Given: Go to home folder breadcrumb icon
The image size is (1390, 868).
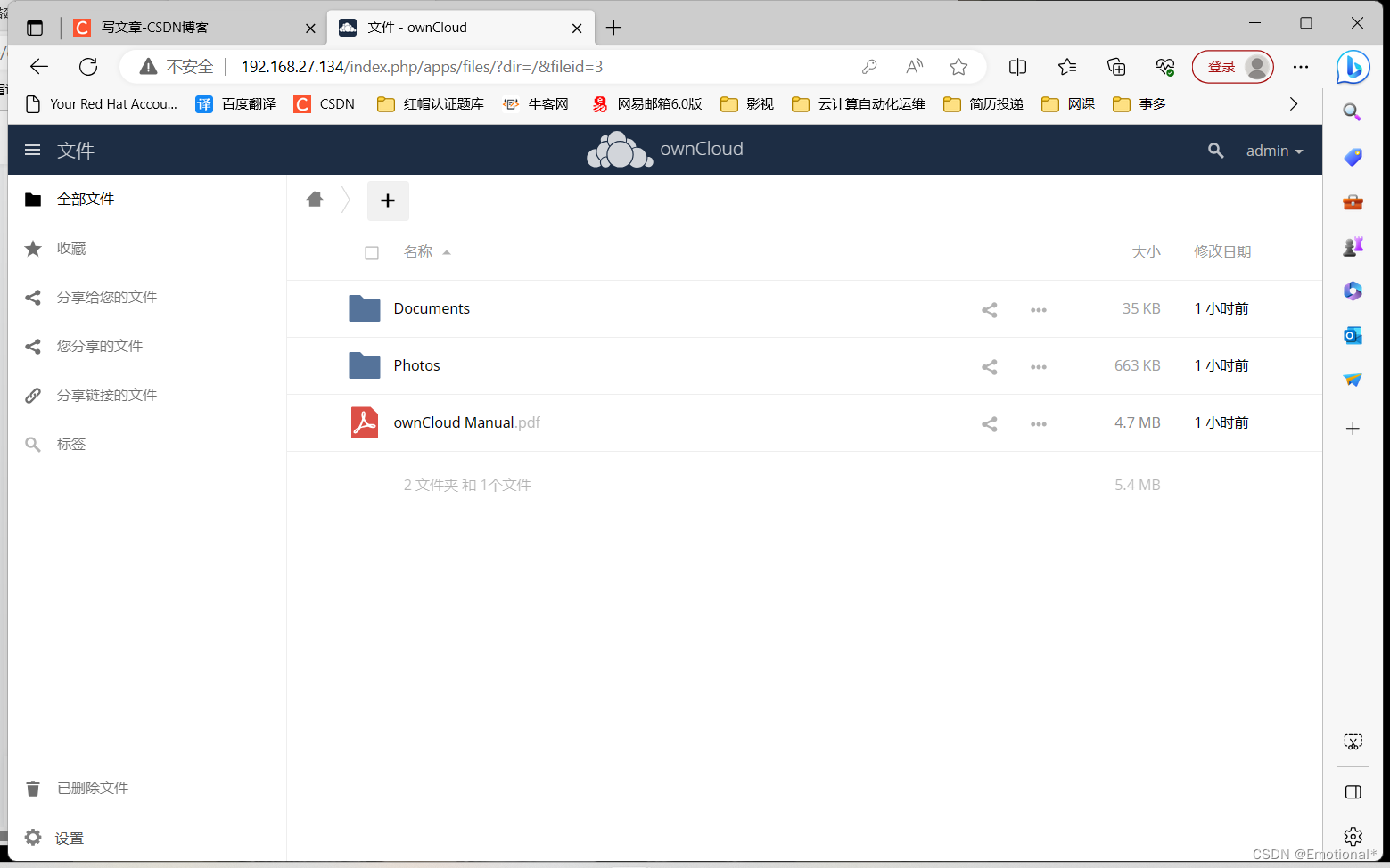Looking at the screenshot, I should 314,200.
